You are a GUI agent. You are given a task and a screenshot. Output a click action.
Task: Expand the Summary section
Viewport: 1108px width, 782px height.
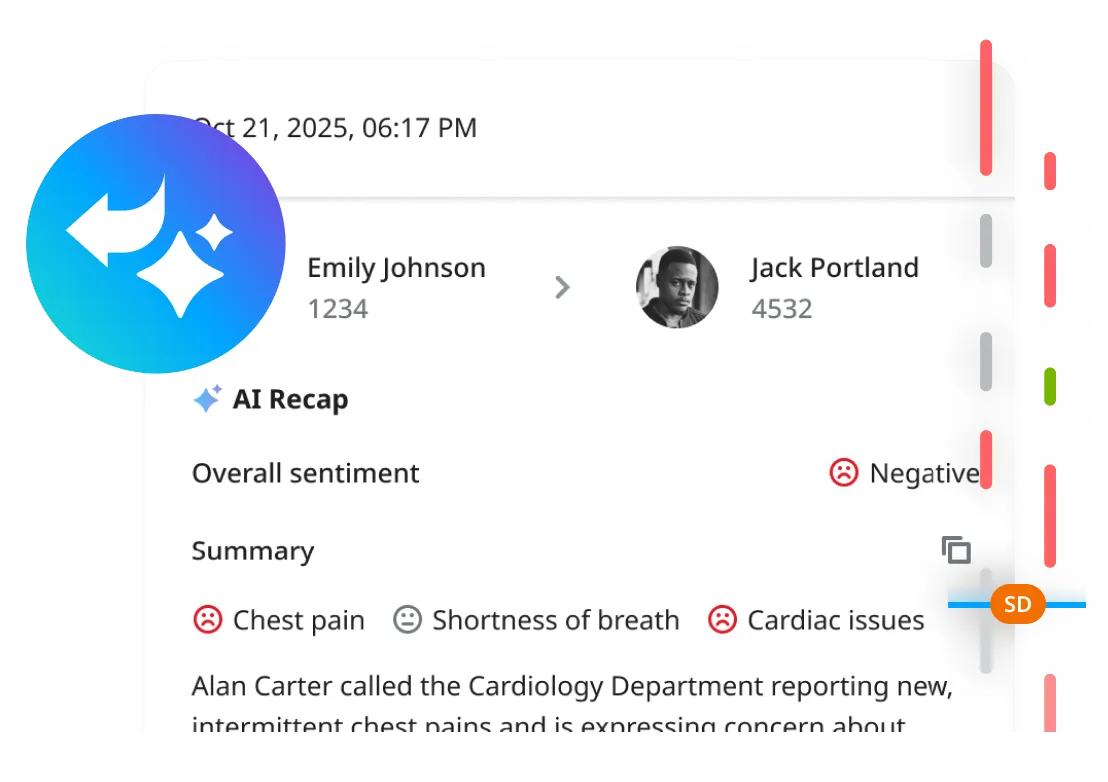[x=253, y=550]
